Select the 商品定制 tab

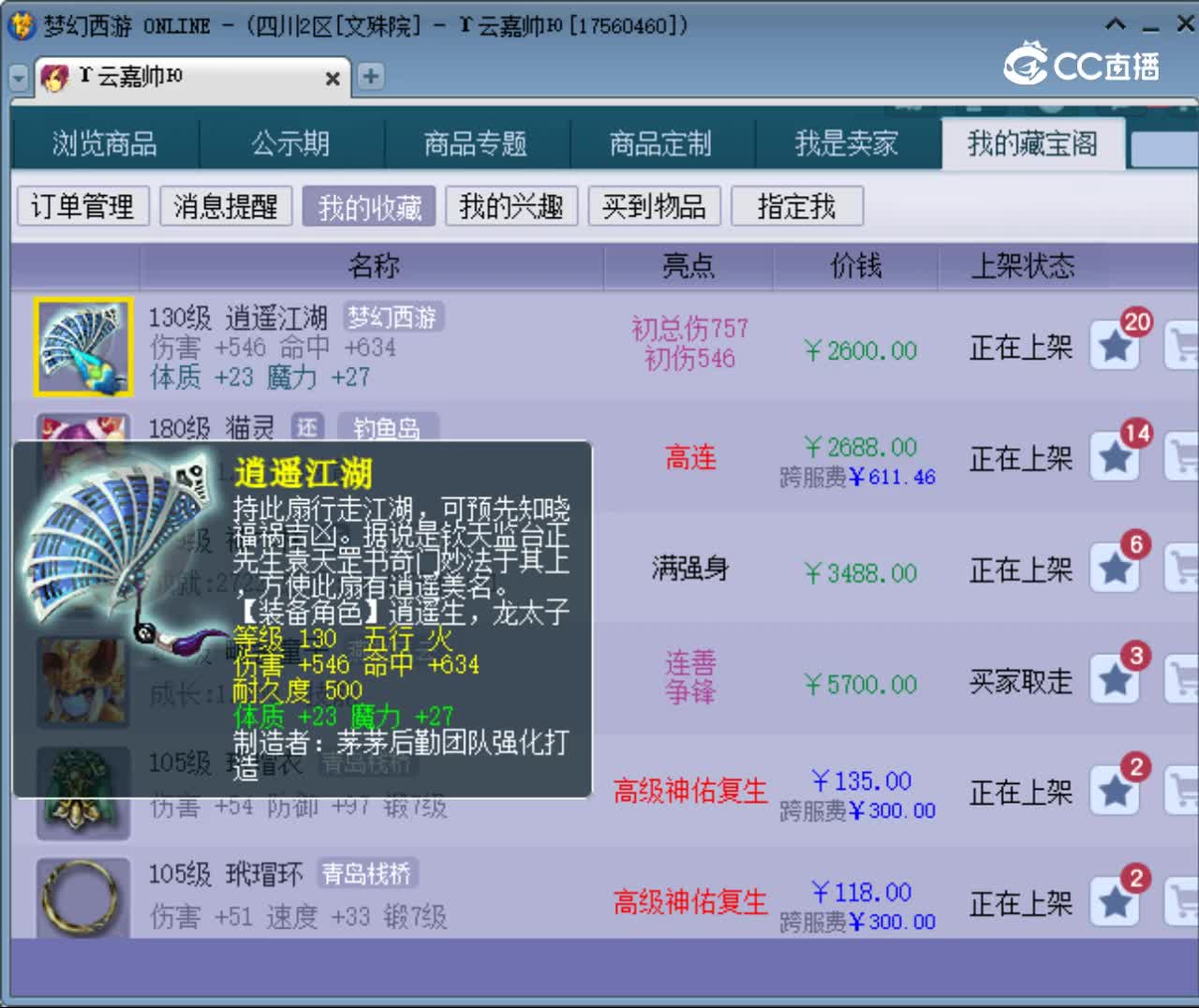[661, 144]
